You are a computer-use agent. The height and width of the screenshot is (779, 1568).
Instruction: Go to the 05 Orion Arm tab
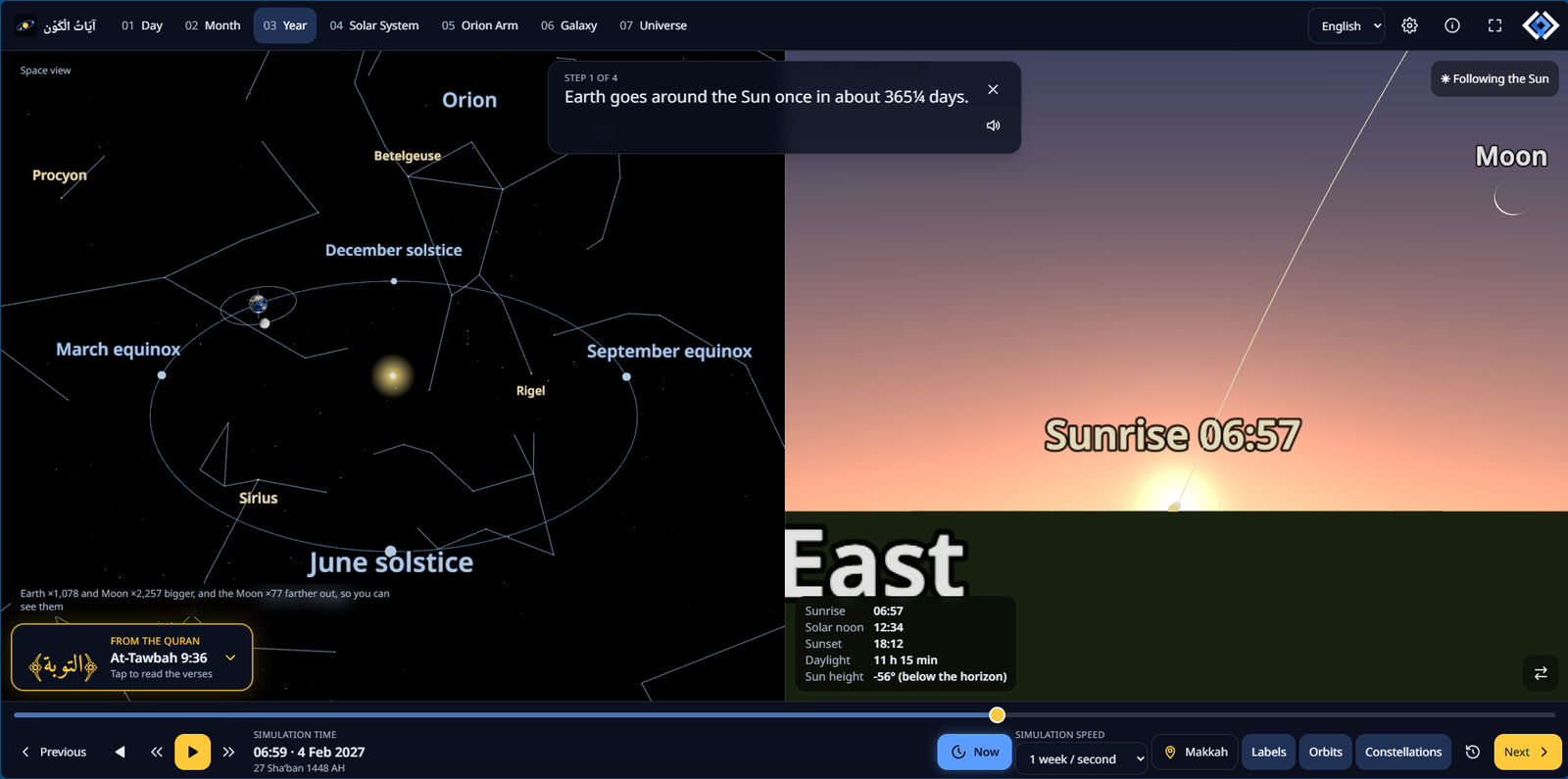479,25
